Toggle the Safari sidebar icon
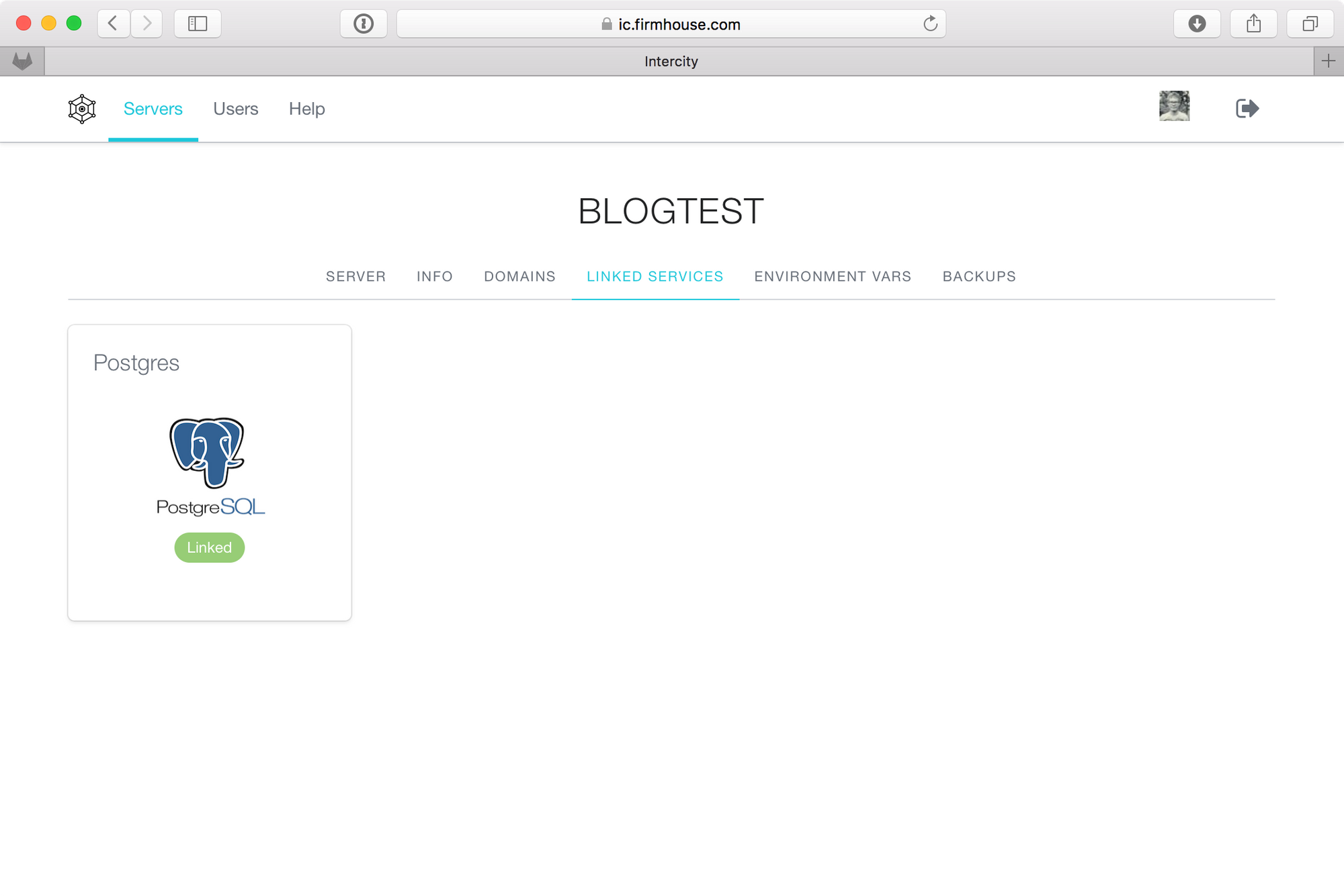1344x896 pixels. tap(198, 24)
